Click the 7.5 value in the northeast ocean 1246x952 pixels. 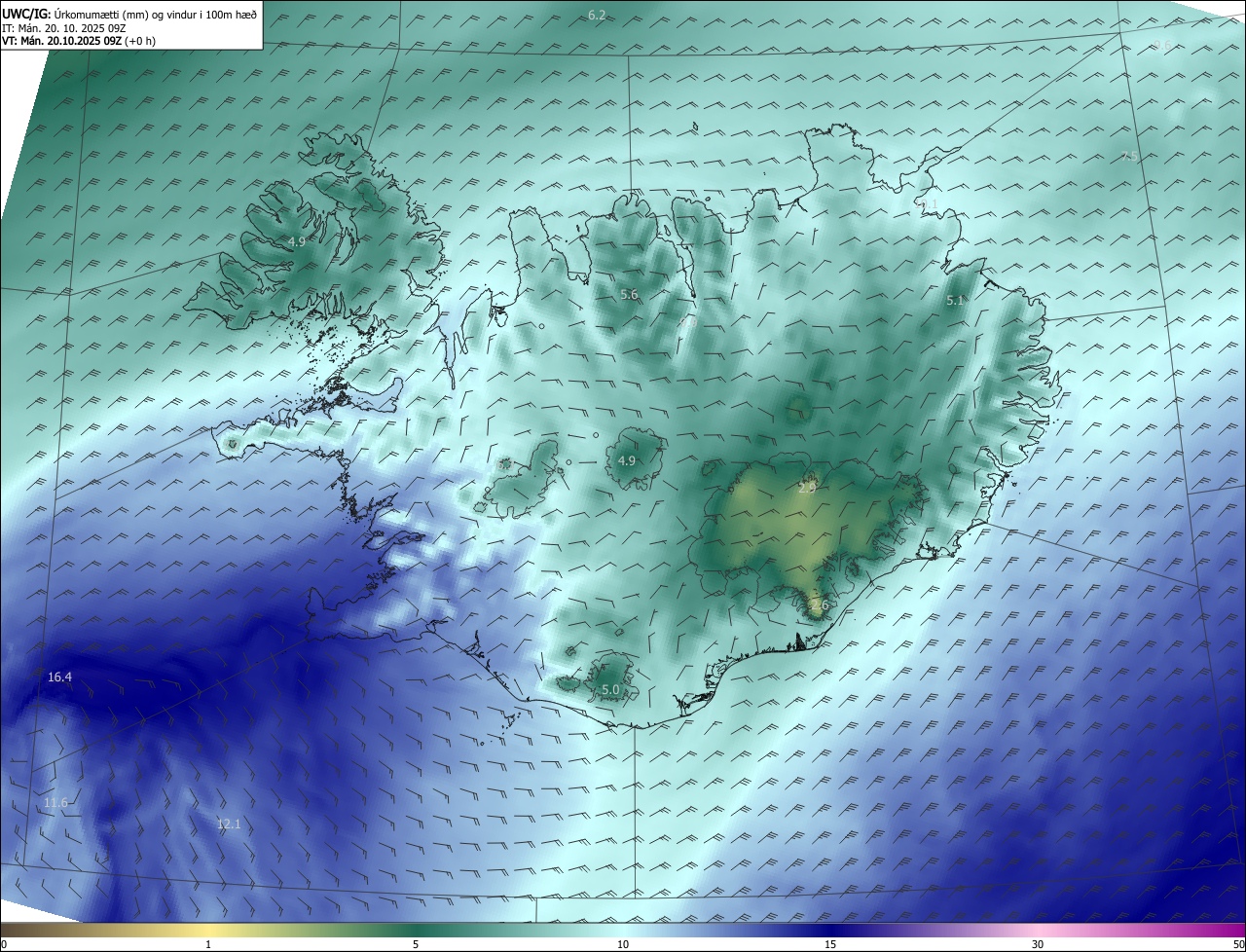pos(1129,157)
